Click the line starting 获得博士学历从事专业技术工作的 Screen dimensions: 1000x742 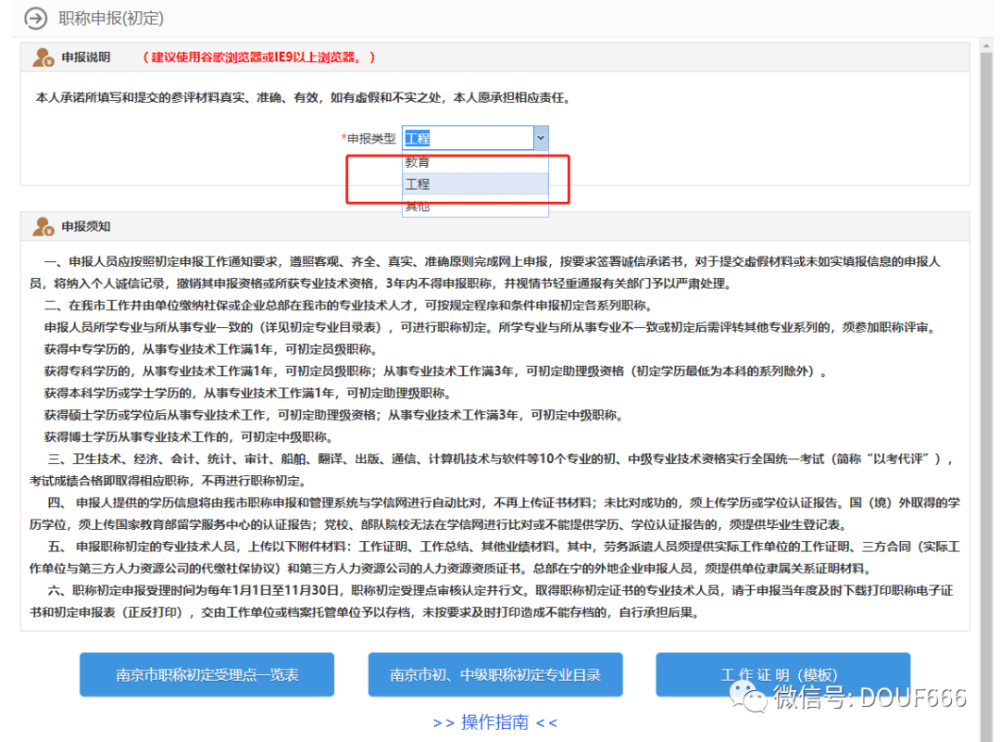[189, 437]
